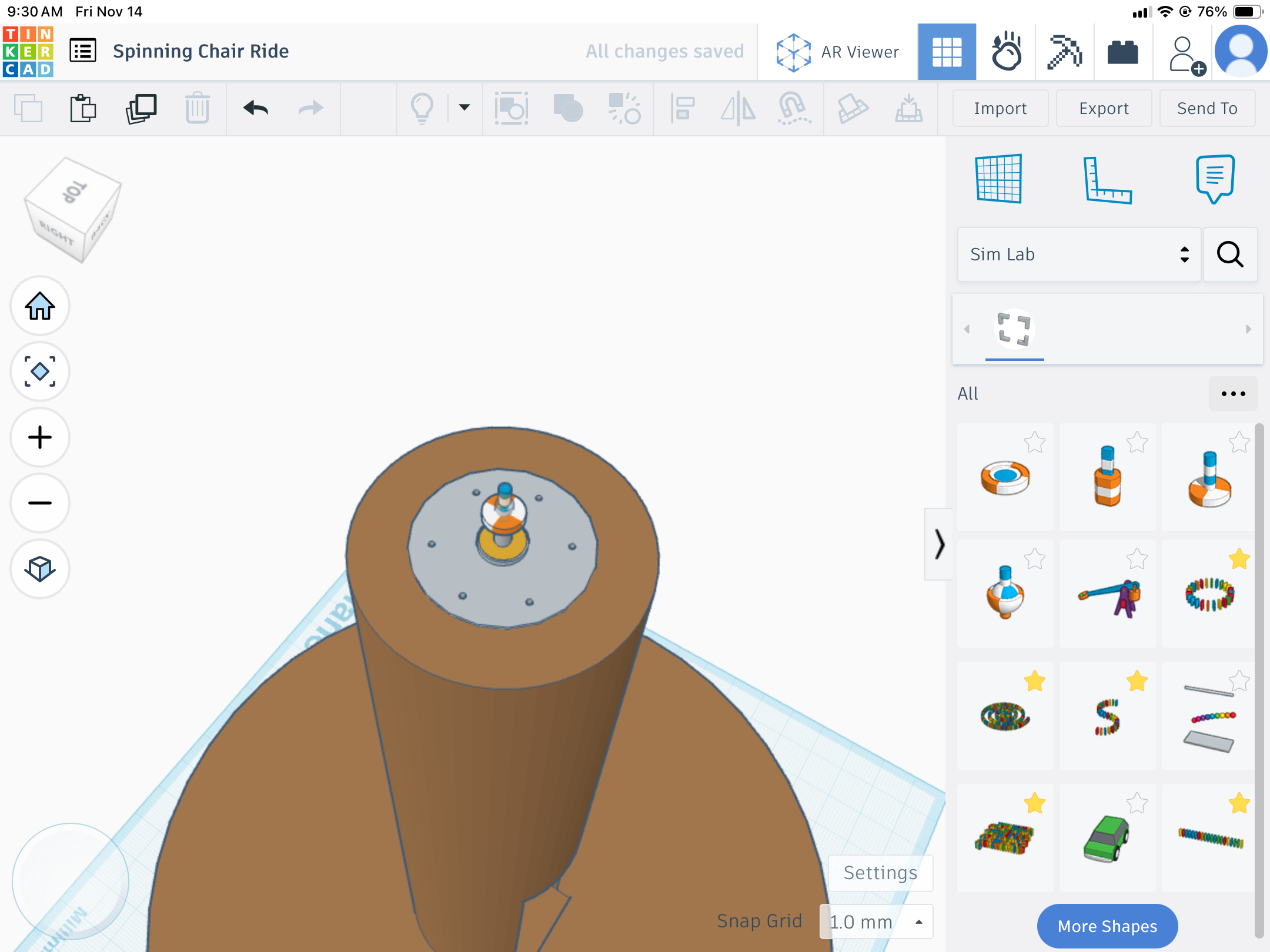Zoom out with minus button
This screenshot has height=952, width=1270.
tap(40, 504)
